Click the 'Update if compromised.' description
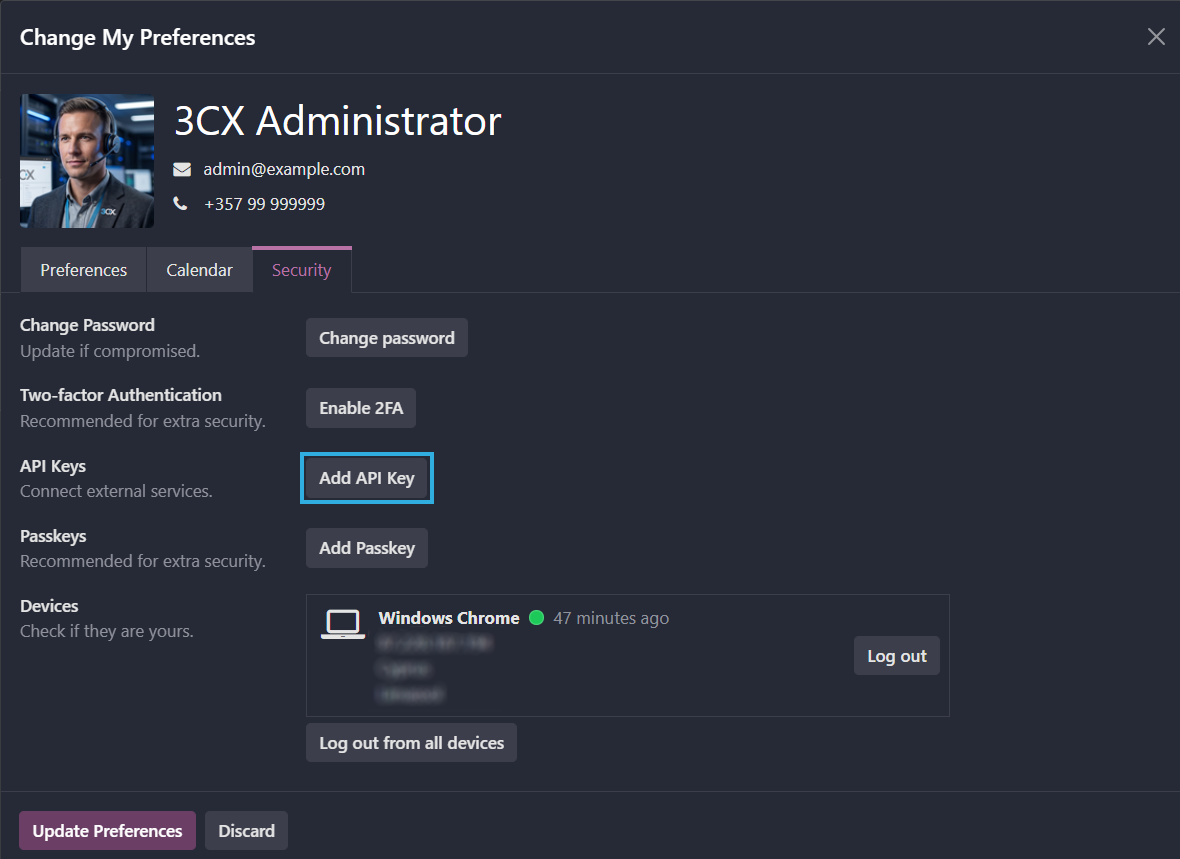 pyautogui.click(x=110, y=351)
